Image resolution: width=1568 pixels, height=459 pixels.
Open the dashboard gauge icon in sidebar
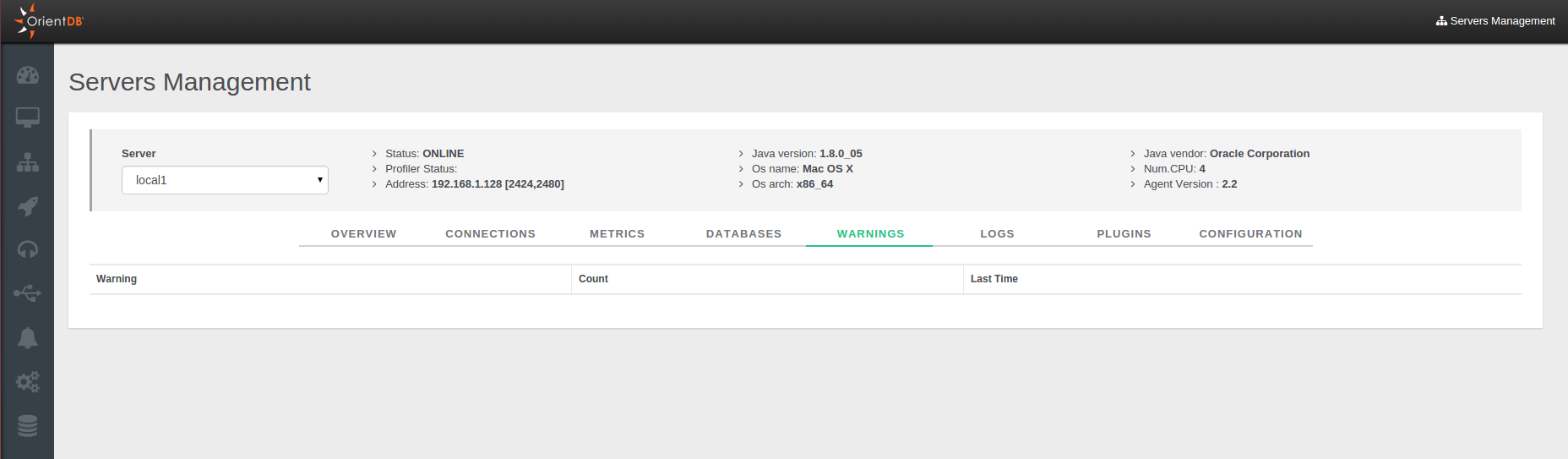[27, 75]
